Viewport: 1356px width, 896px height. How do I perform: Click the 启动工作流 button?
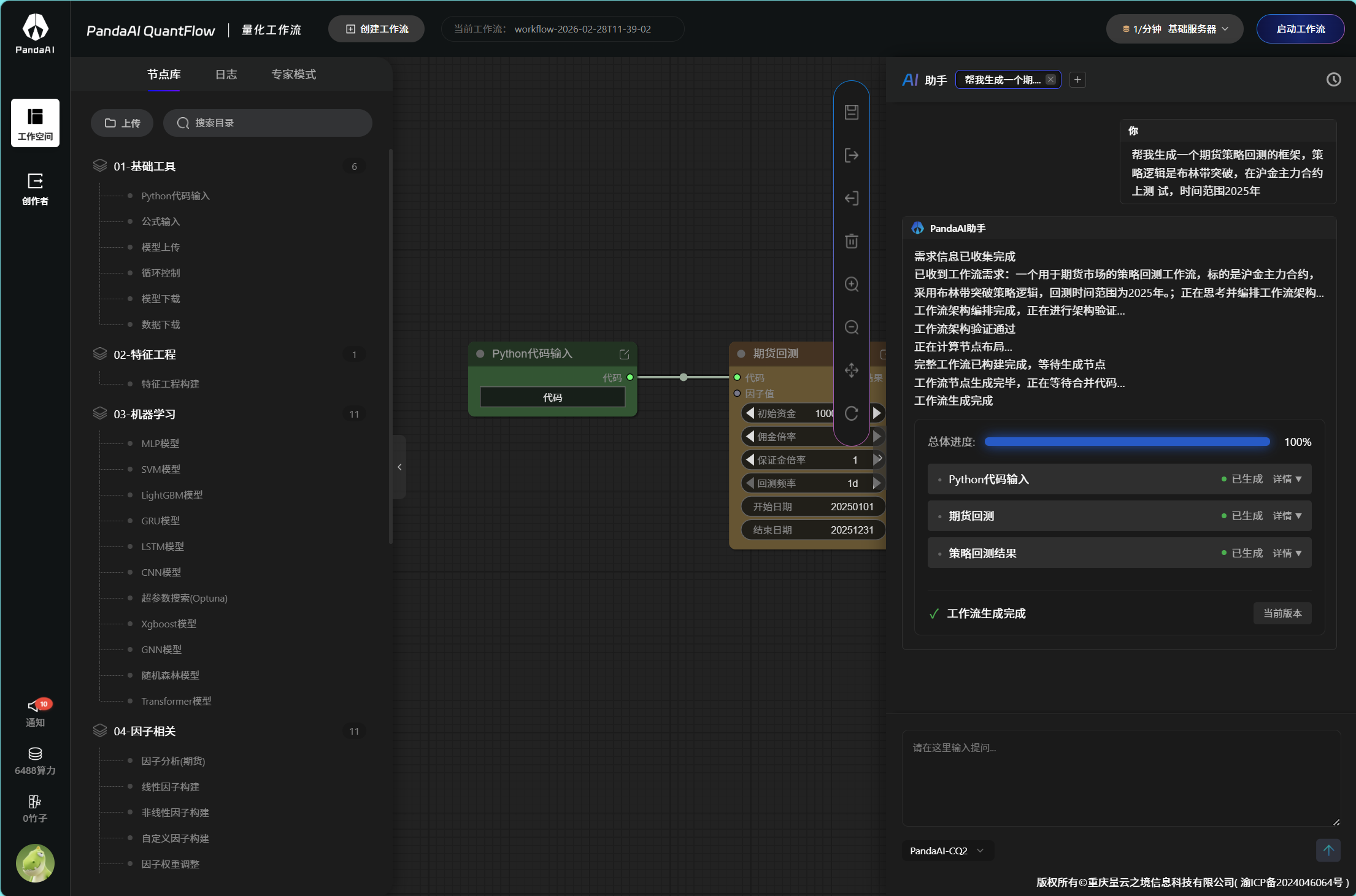[1300, 29]
